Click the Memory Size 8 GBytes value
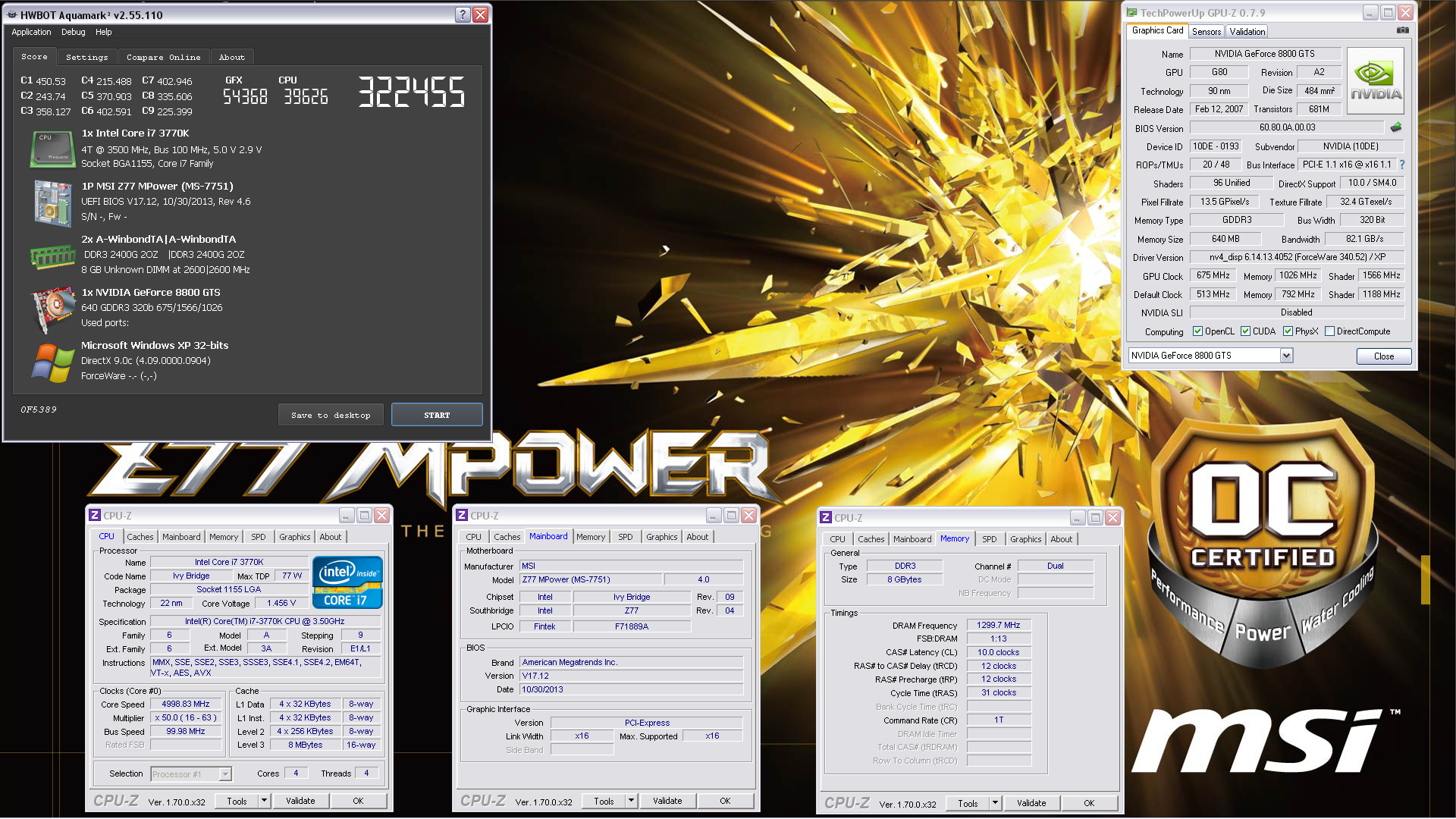Screen dimensions: 1456x819 click(x=904, y=580)
